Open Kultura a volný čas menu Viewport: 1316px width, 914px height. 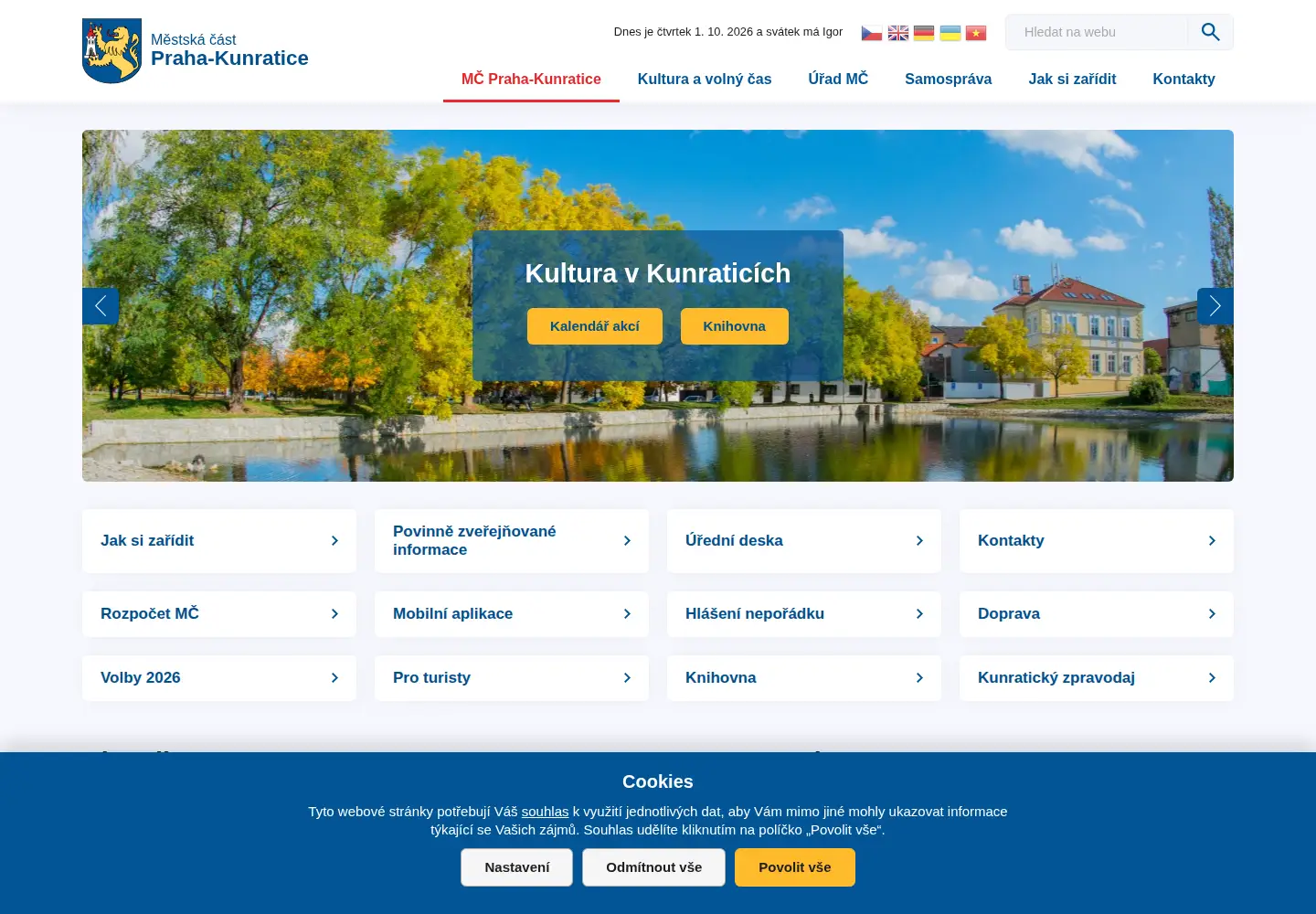pyautogui.click(x=705, y=80)
